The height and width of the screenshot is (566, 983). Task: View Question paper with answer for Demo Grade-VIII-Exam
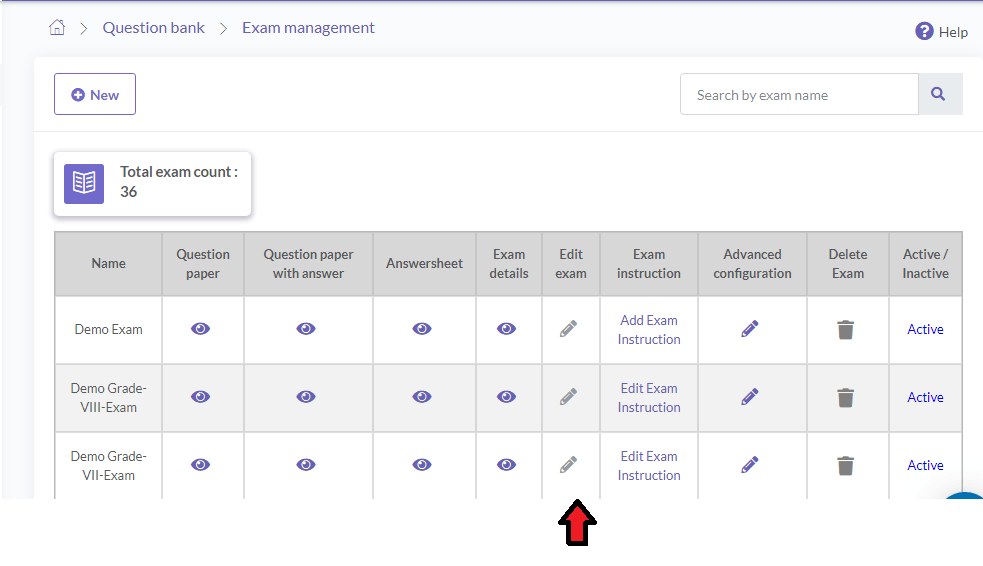306,397
